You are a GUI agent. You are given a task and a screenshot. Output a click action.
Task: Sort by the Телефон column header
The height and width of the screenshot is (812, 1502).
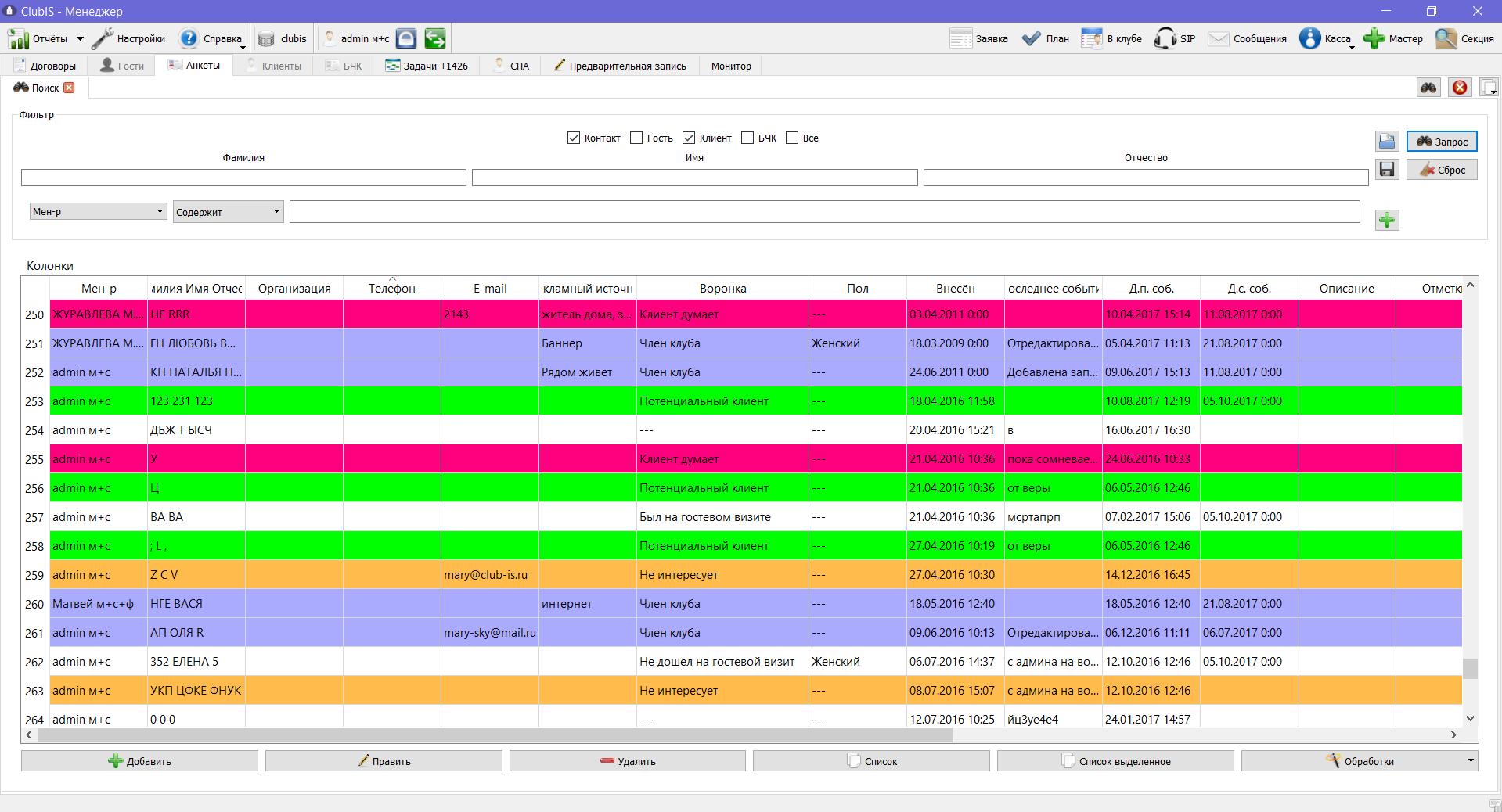coord(392,288)
